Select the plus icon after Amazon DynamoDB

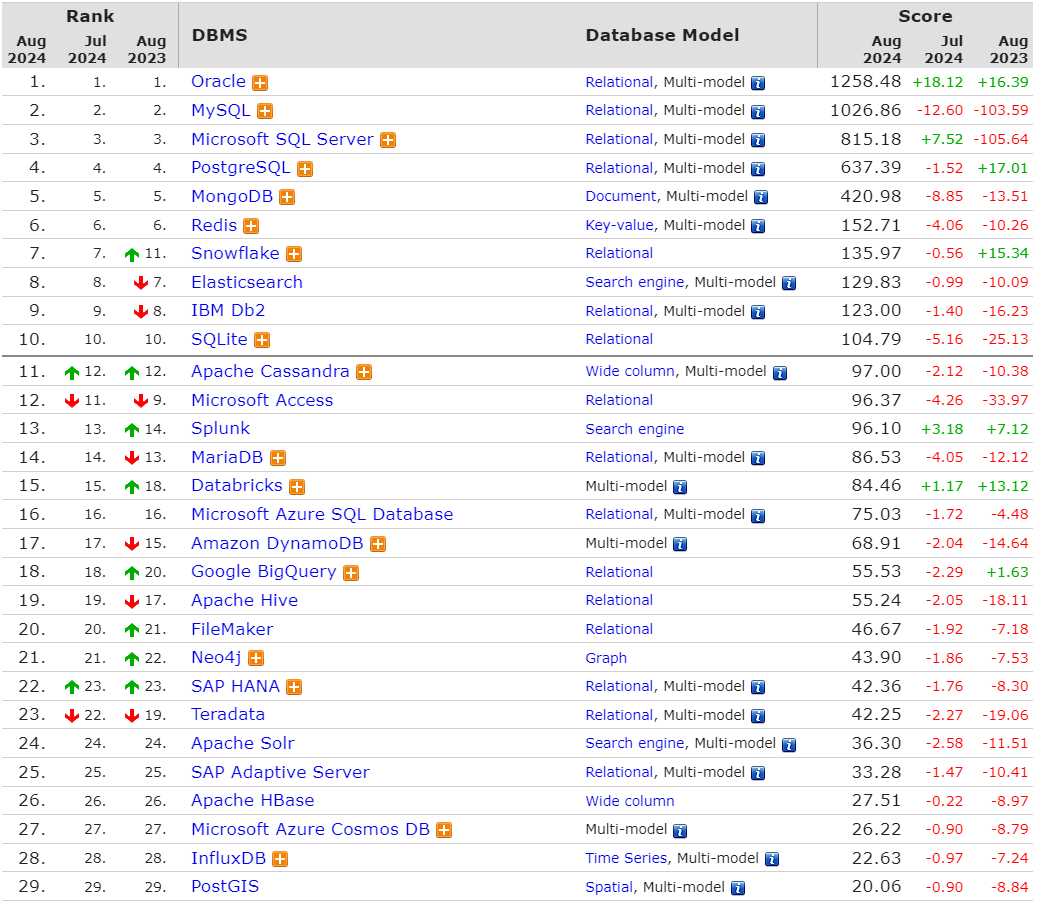coord(378,544)
